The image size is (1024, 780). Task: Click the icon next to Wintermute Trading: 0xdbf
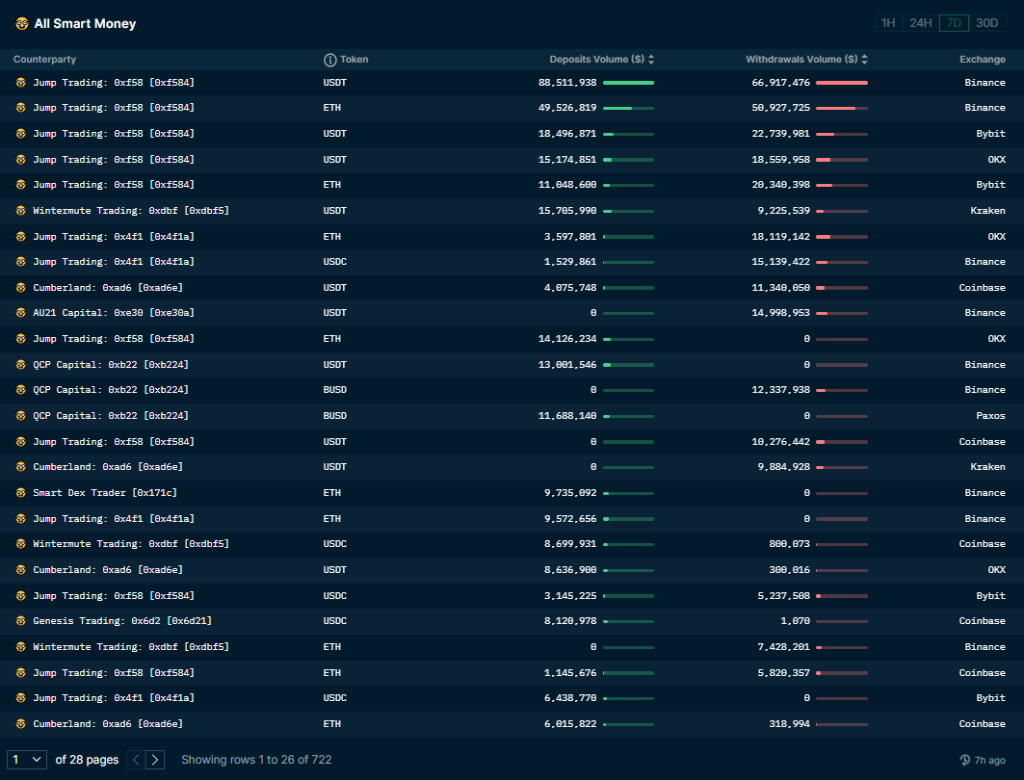coord(20,210)
